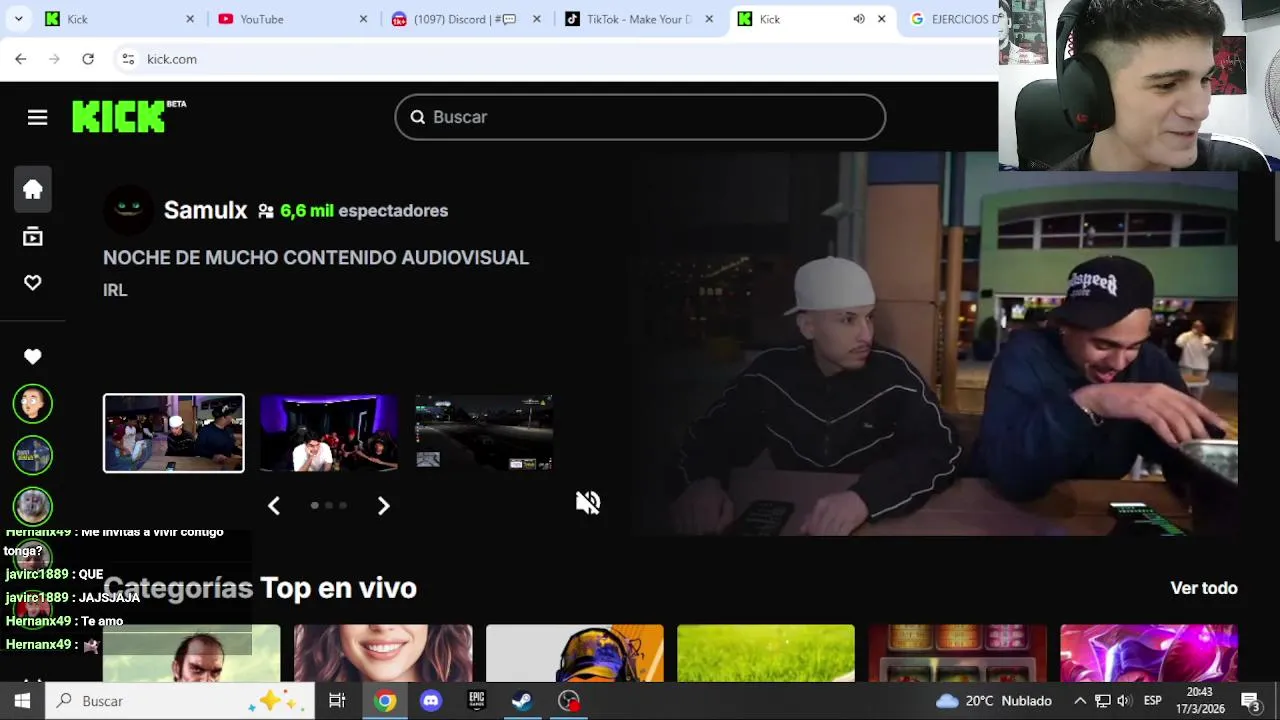Open Epic Games Launcher from taskbar
Image resolution: width=1280 pixels, height=720 pixels.
[477, 701]
